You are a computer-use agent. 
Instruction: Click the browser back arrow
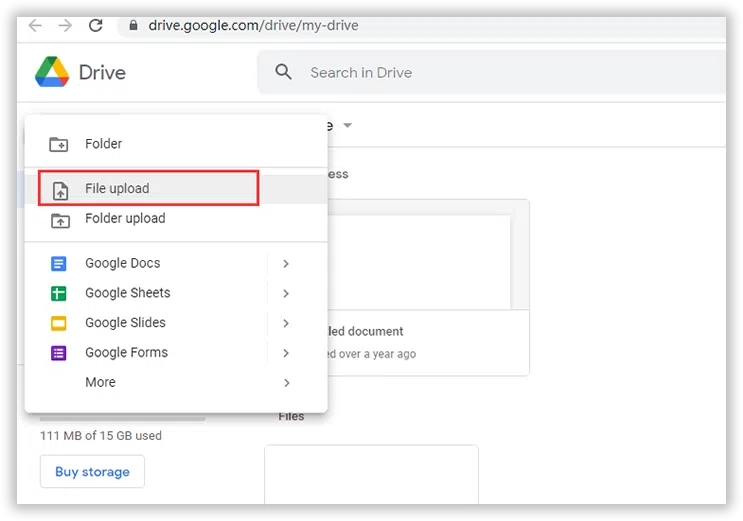[35, 26]
